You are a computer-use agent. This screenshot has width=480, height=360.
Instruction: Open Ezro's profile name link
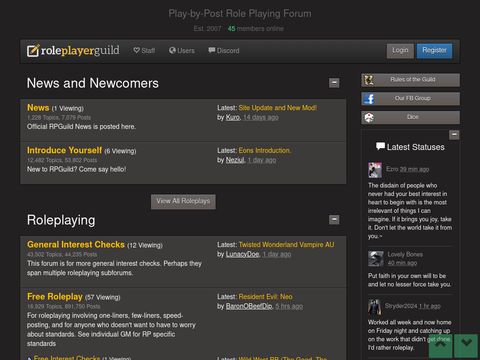pos(392,169)
